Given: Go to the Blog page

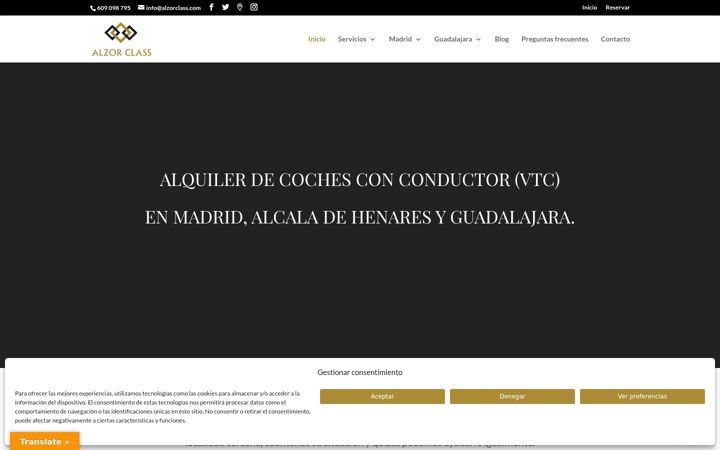Looking at the screenshot, I should point(502,39).
